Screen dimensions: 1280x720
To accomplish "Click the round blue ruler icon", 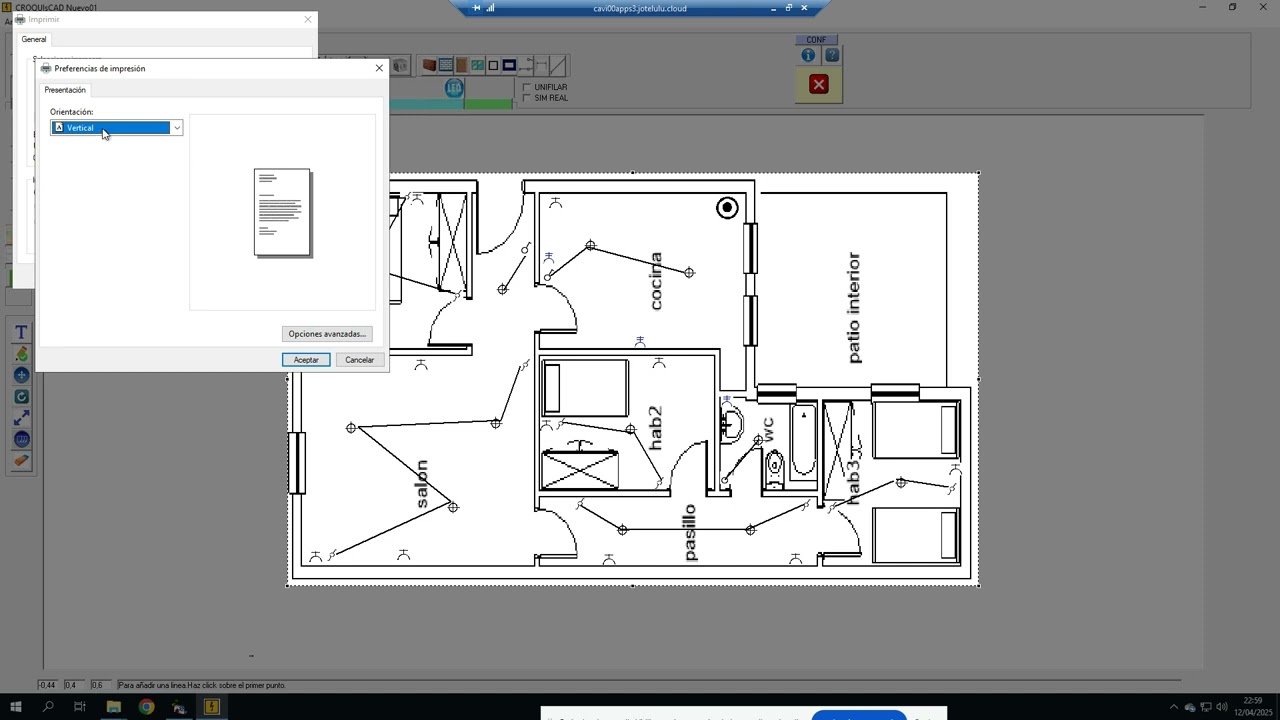I will coord(21,440).
